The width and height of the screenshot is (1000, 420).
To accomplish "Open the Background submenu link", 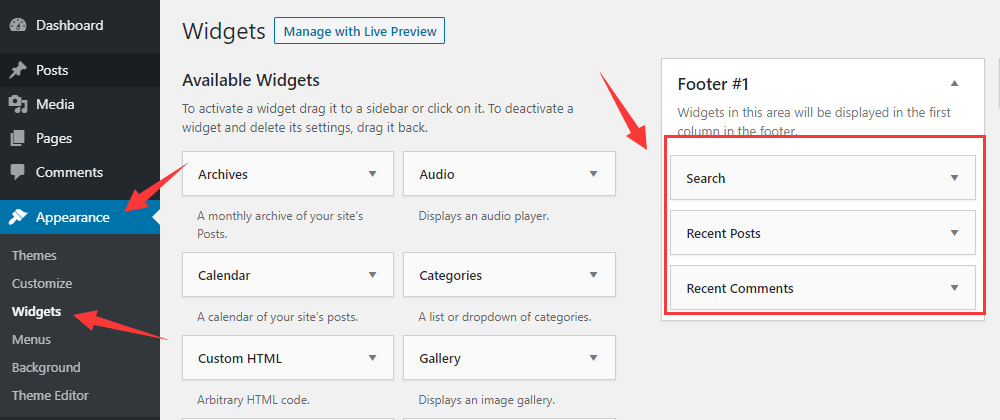I will click(46, 368).
